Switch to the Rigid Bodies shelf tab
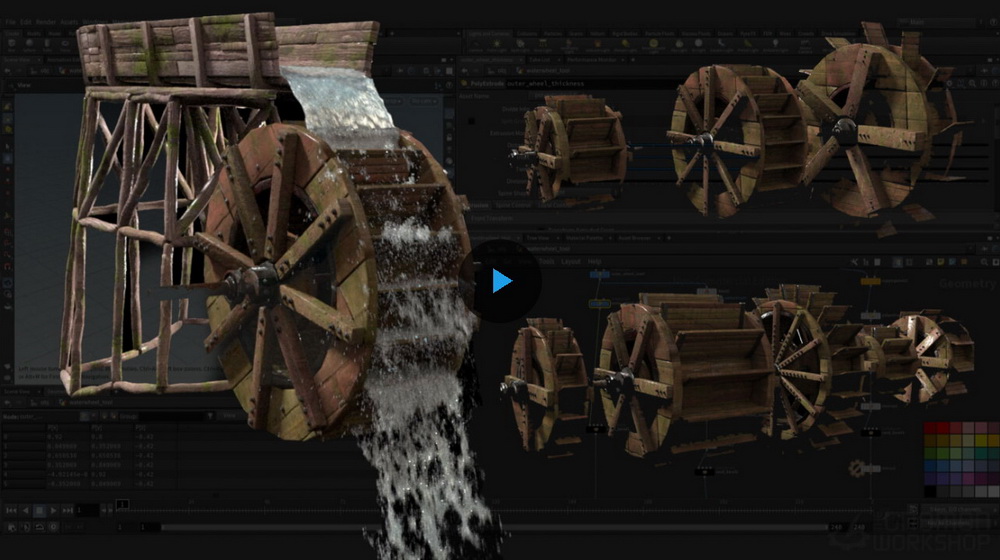Screen dimensions: 1000x560 click(x=624, y=33)
